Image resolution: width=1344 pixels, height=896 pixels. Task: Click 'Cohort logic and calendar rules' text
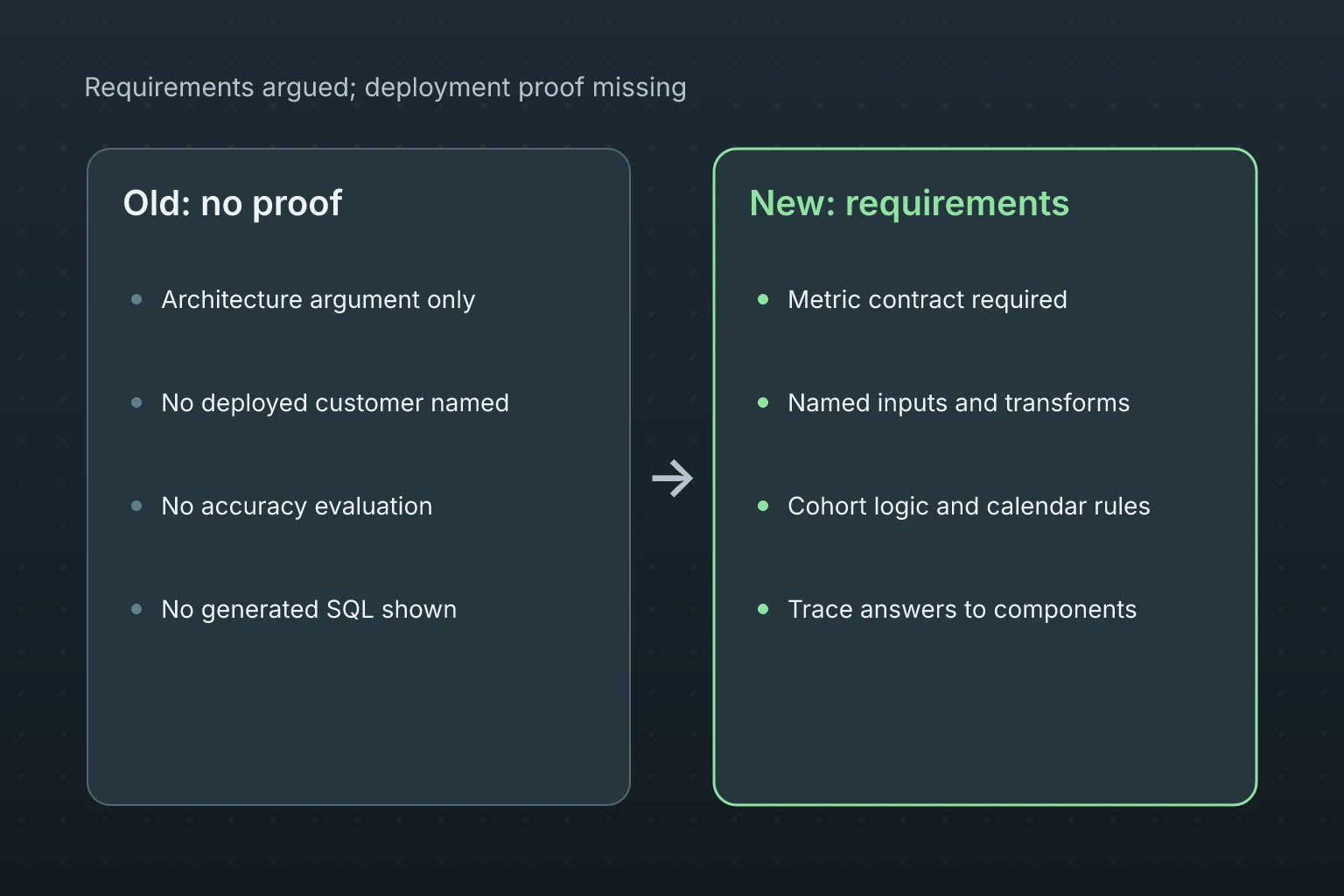(969, 507)
